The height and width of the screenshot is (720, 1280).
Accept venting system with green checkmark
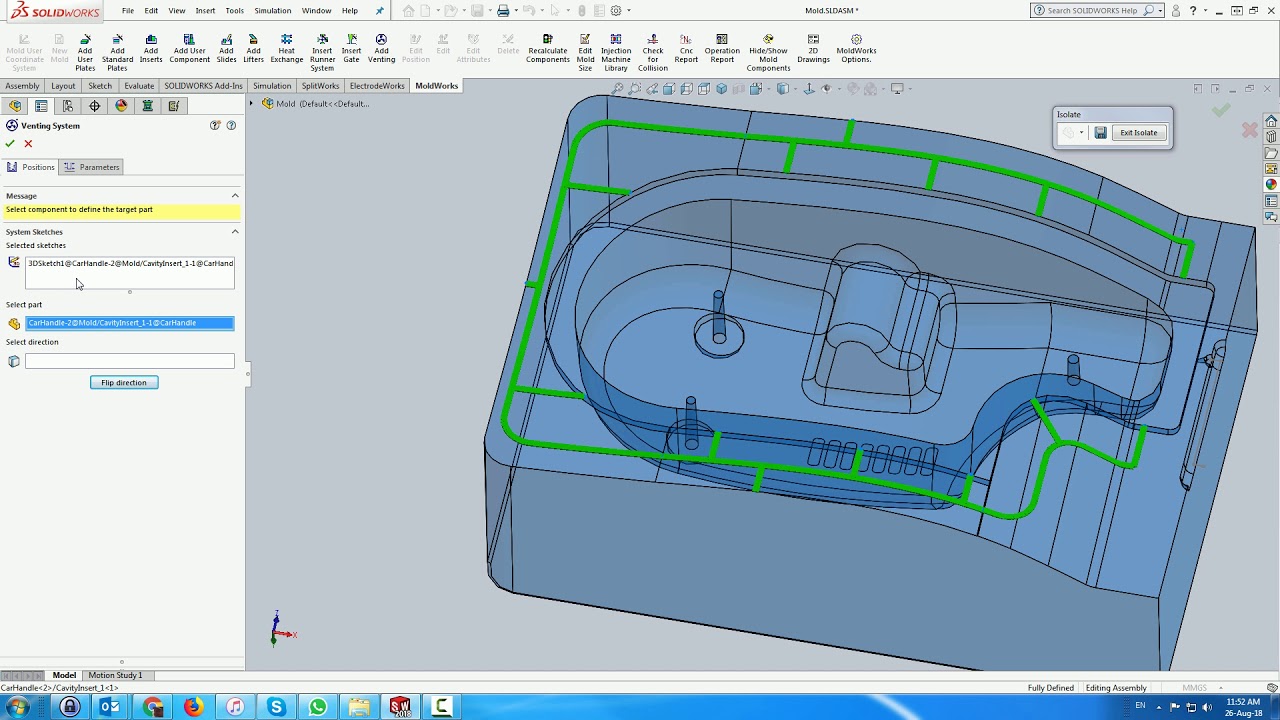pyautogui.click(x=10, y=144)
